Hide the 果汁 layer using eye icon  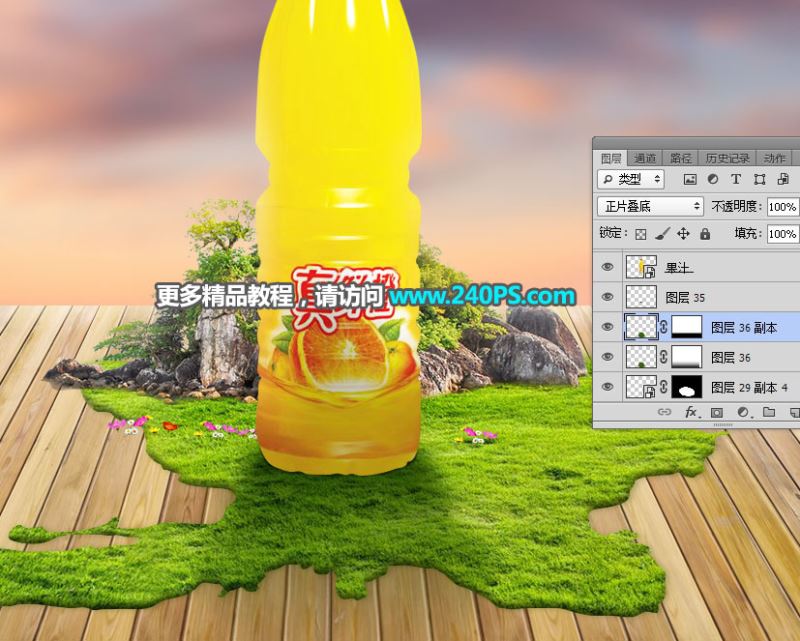point(607,267)
